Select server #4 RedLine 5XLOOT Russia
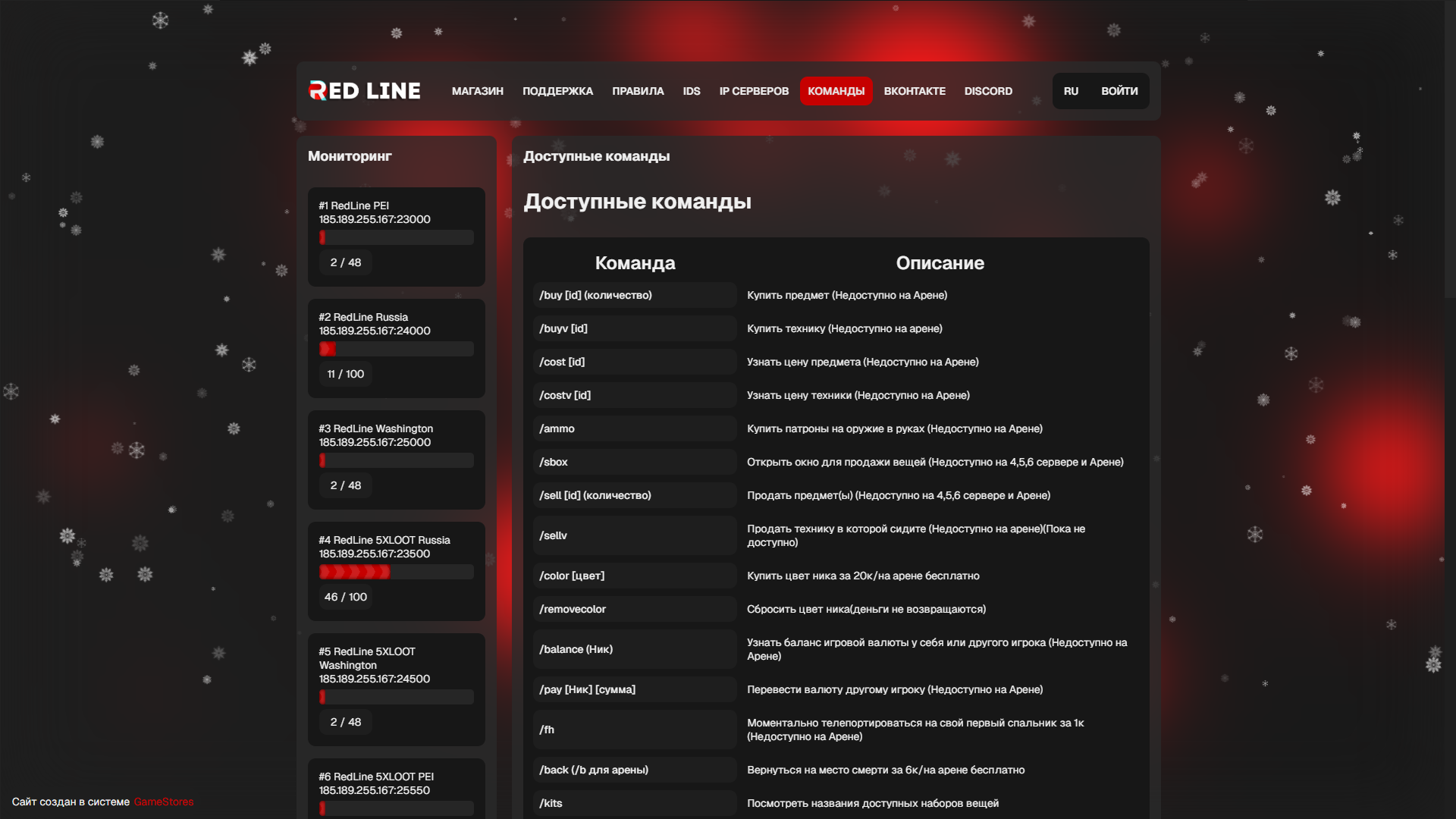1456x819 pixels. (x=396, y=571)
